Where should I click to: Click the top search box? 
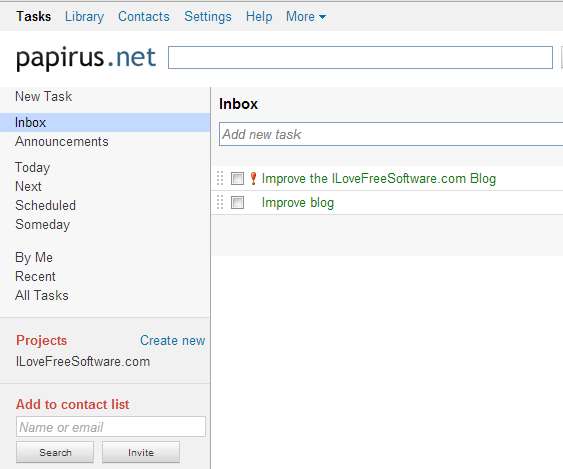click(360, 57)
